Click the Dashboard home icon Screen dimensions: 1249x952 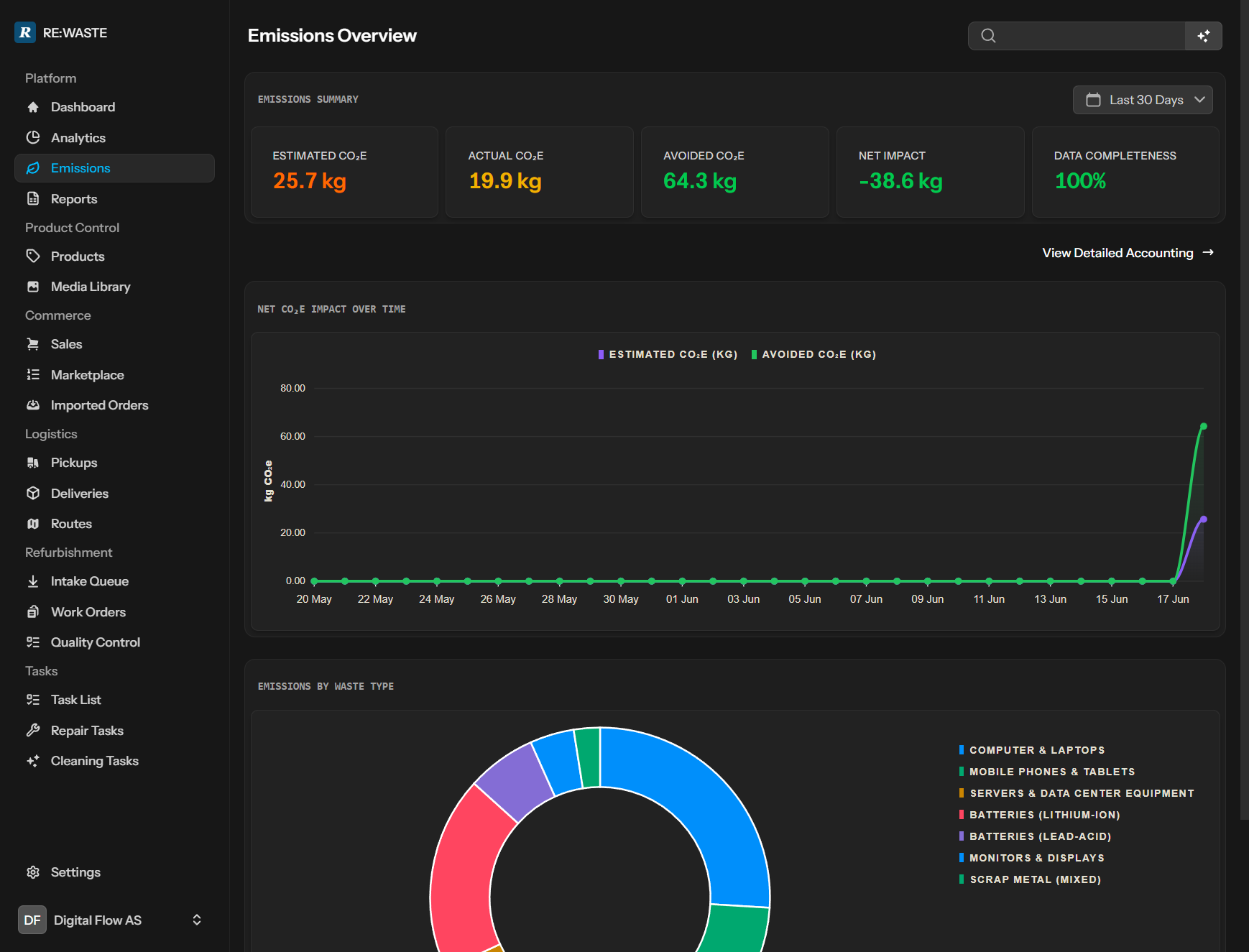(33, 107)
